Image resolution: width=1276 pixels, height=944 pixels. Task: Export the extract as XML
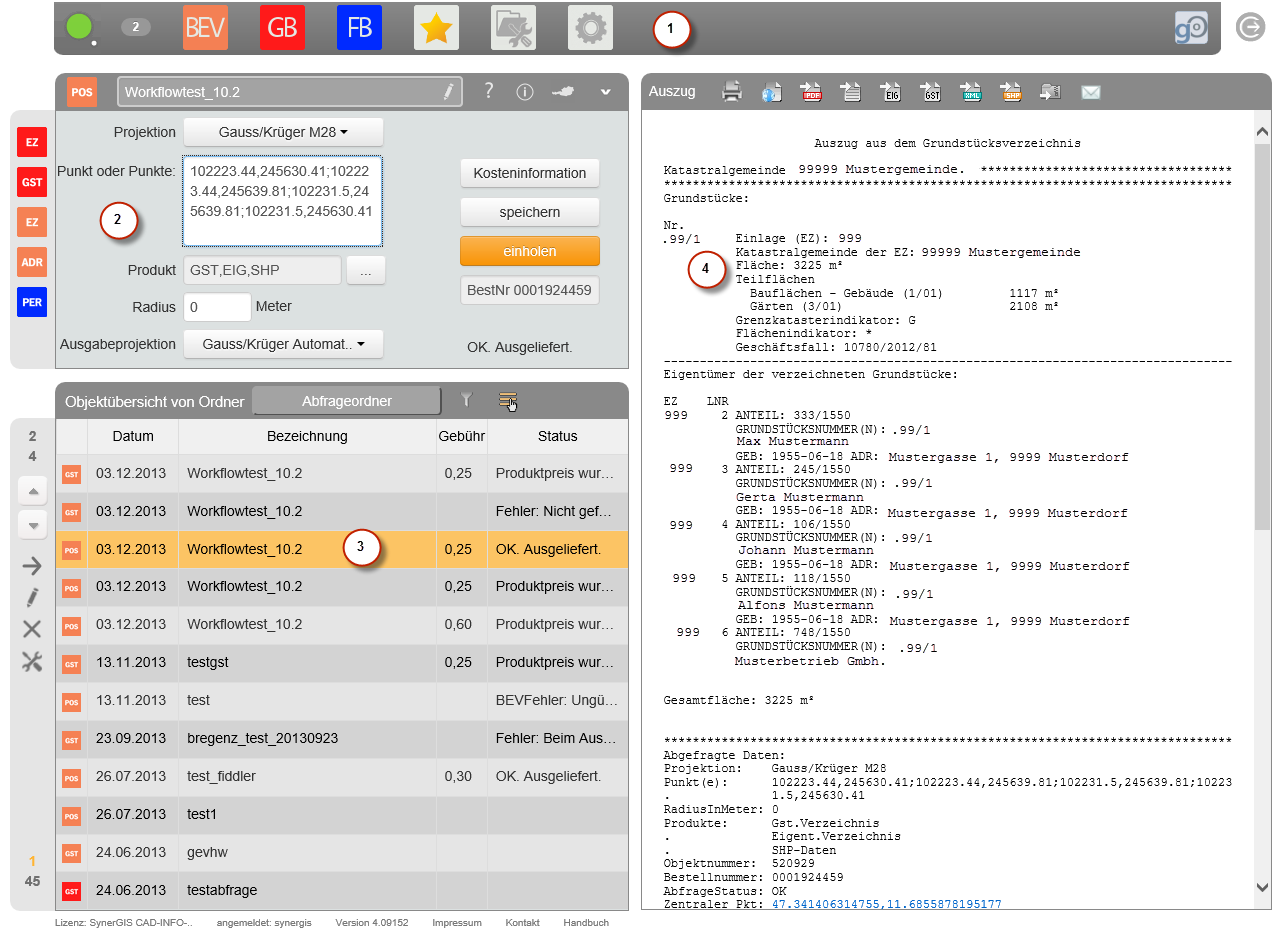tap(969, 91)
